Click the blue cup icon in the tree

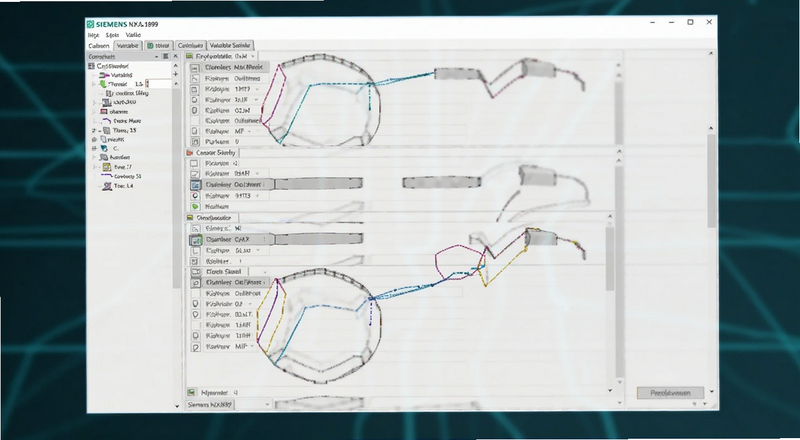104,149
